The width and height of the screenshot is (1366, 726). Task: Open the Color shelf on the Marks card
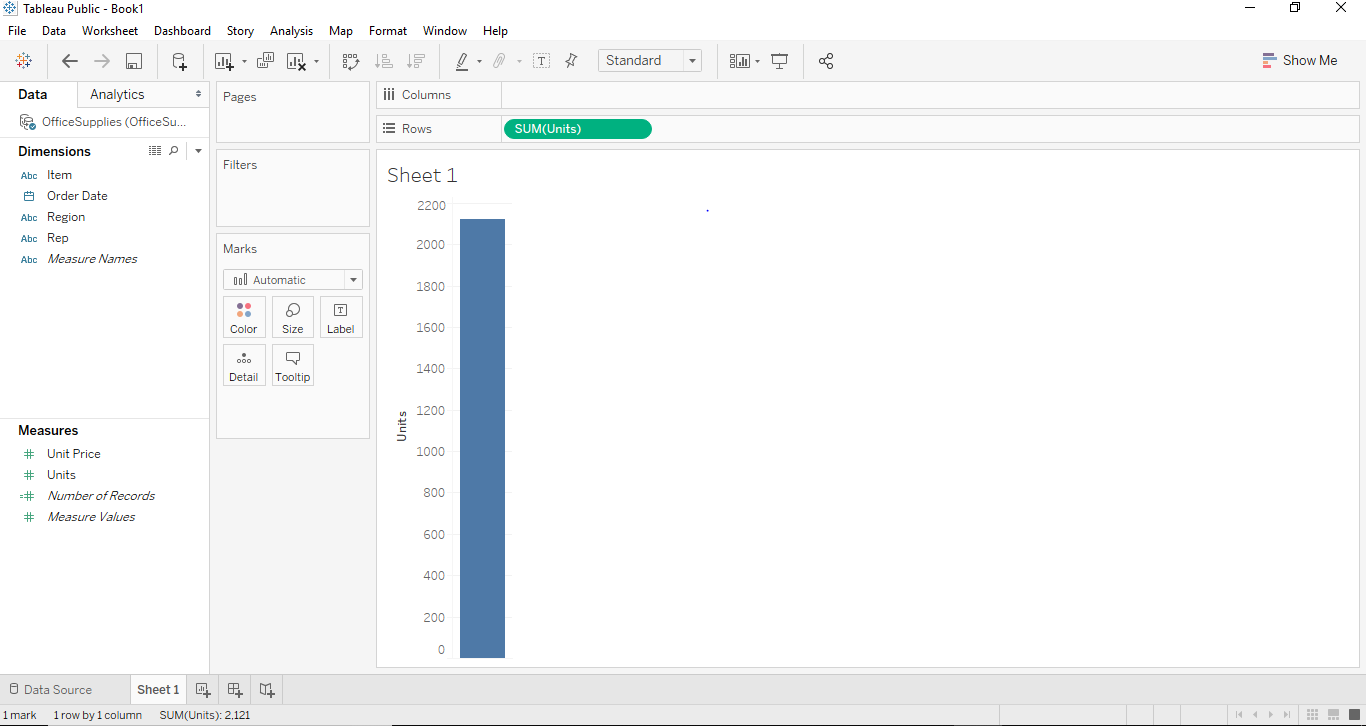coord(244,317)
